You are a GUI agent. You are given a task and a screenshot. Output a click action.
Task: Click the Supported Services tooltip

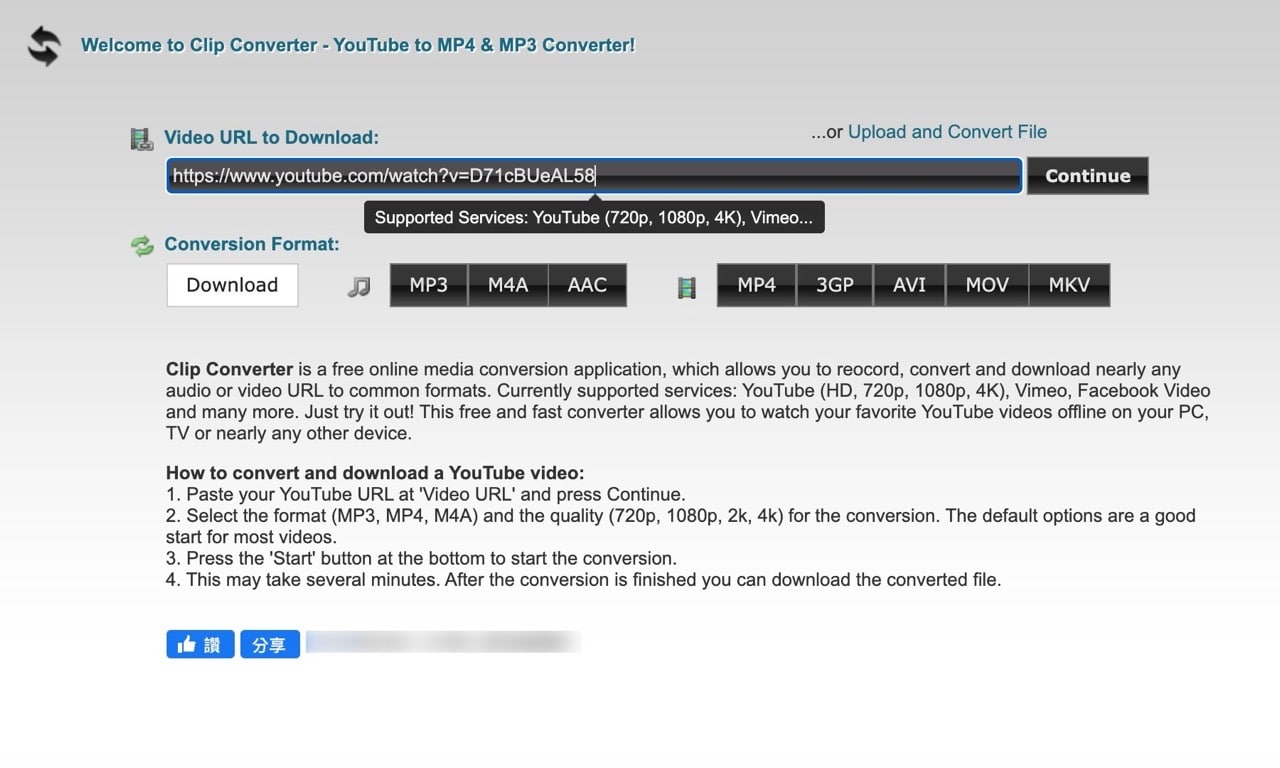[x=594, y=217]
